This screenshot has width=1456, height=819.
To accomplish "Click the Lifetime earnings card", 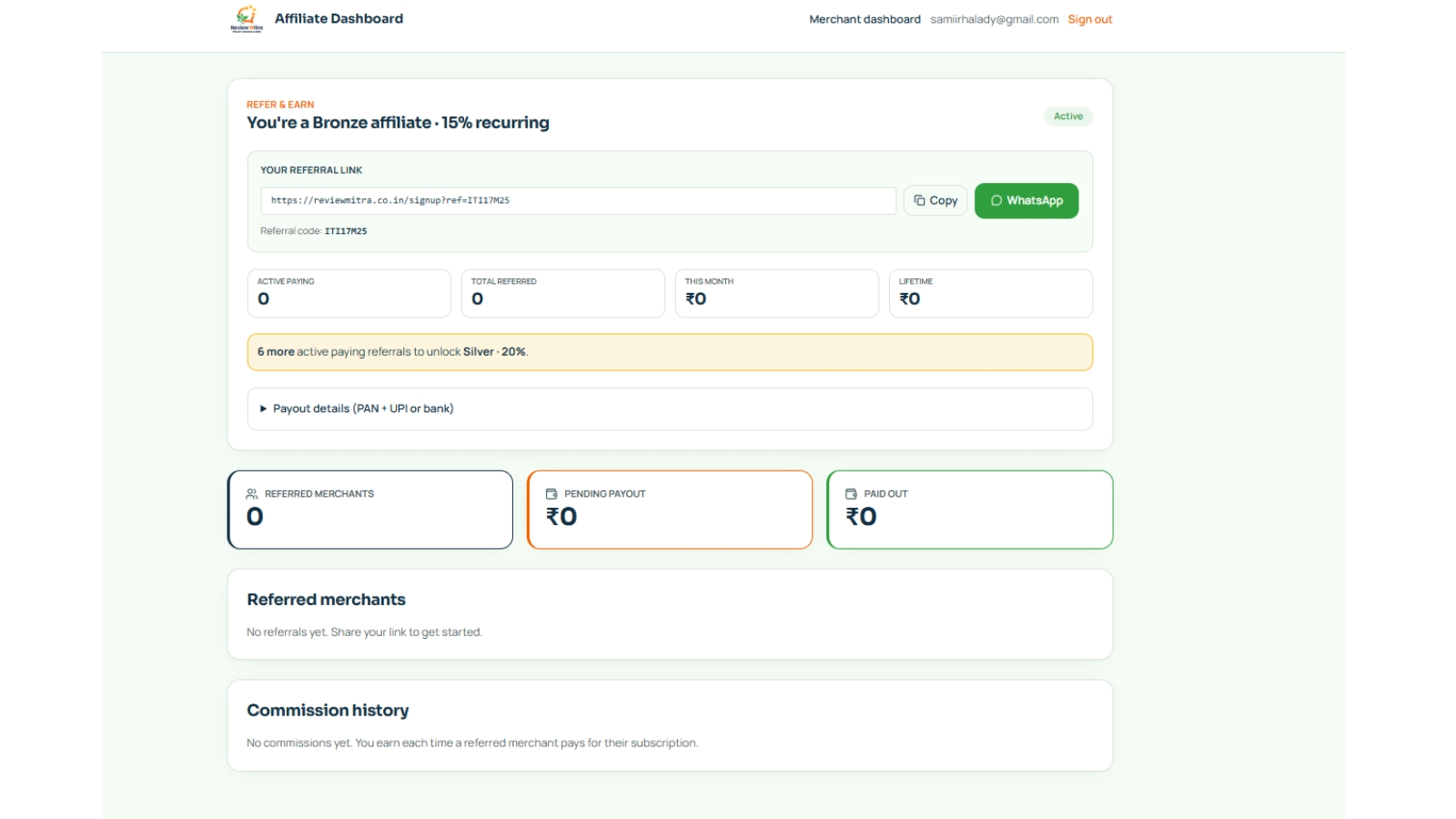I will (x=991, y=293).
